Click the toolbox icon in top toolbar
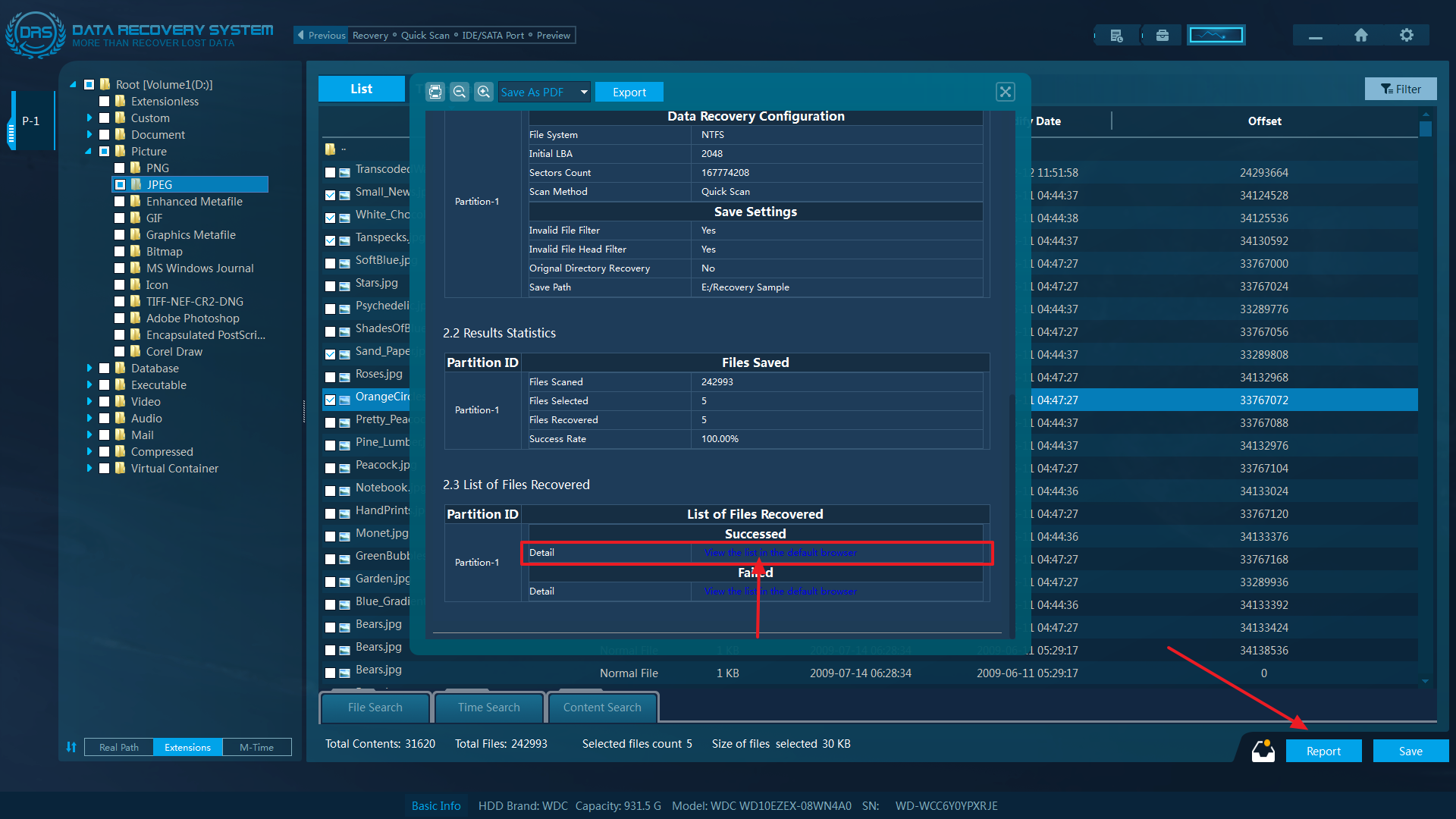This screenshot has height=819, width=1456. click(x=1162, y=34)
